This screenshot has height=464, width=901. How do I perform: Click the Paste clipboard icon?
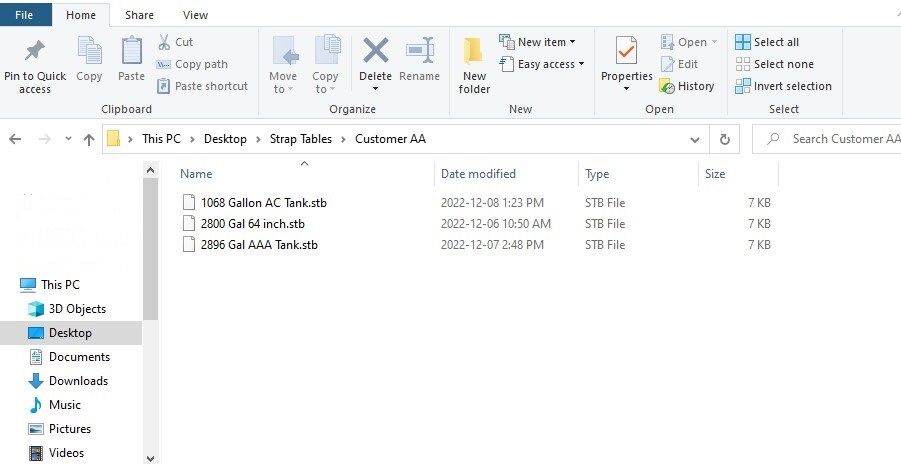[x=132, y=51]
